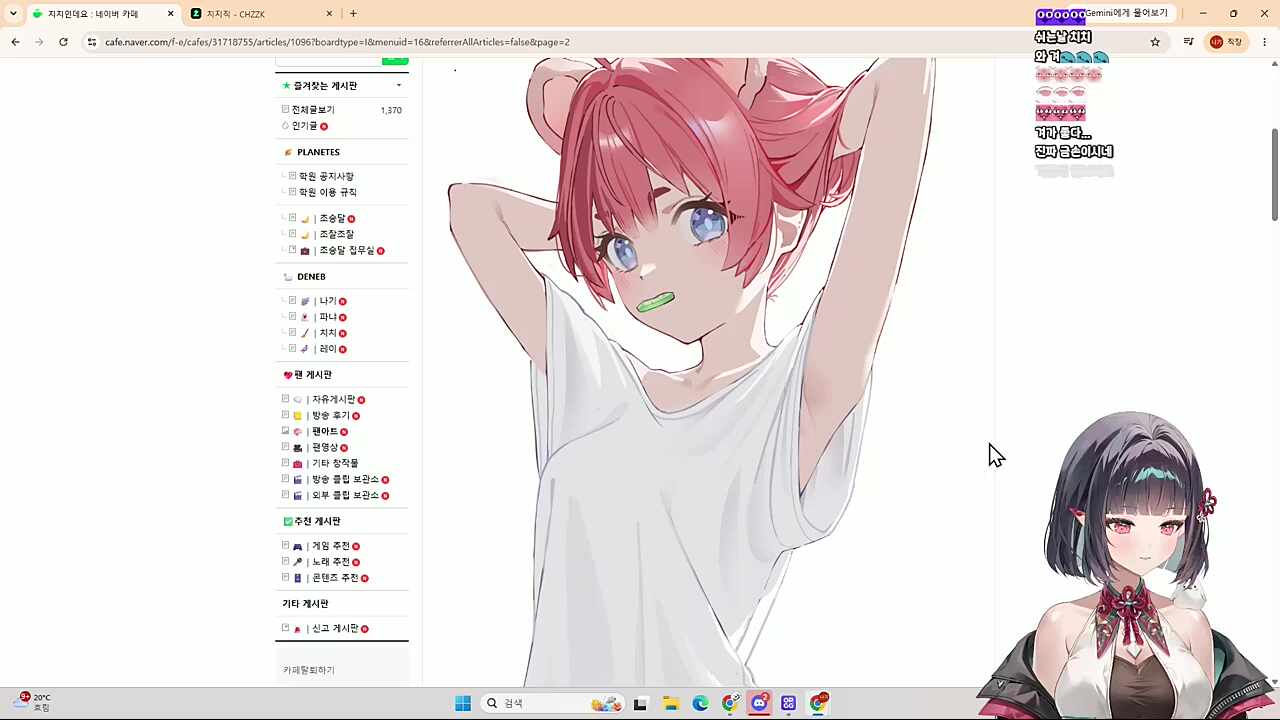Go back to the previous page
Image resolution: width=1280 pixels, height=720 pixels.
tap(15, 42)
